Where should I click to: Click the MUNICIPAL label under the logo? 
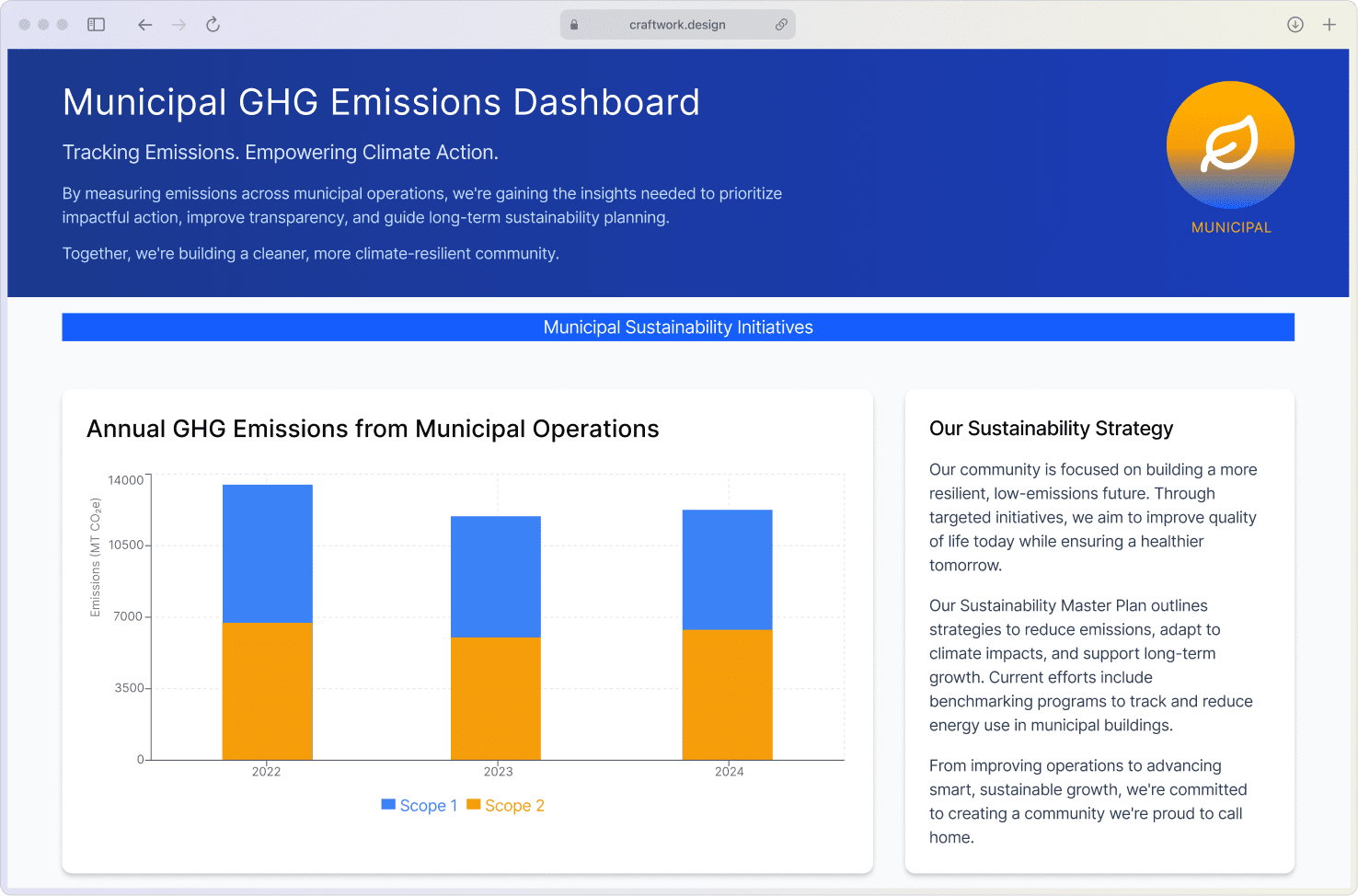[1231, 227]
